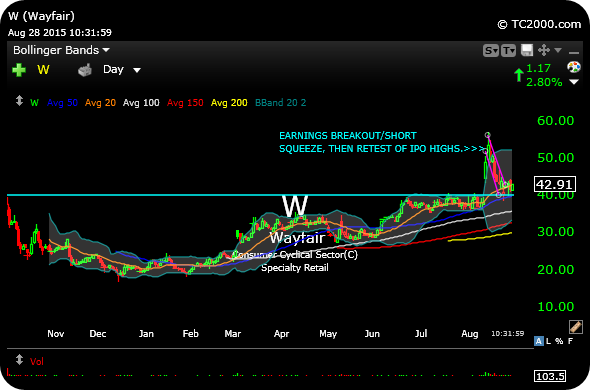Click the Vol legend label
The width and height of the screenshot is (590, 390).
[x=37, y=361]
